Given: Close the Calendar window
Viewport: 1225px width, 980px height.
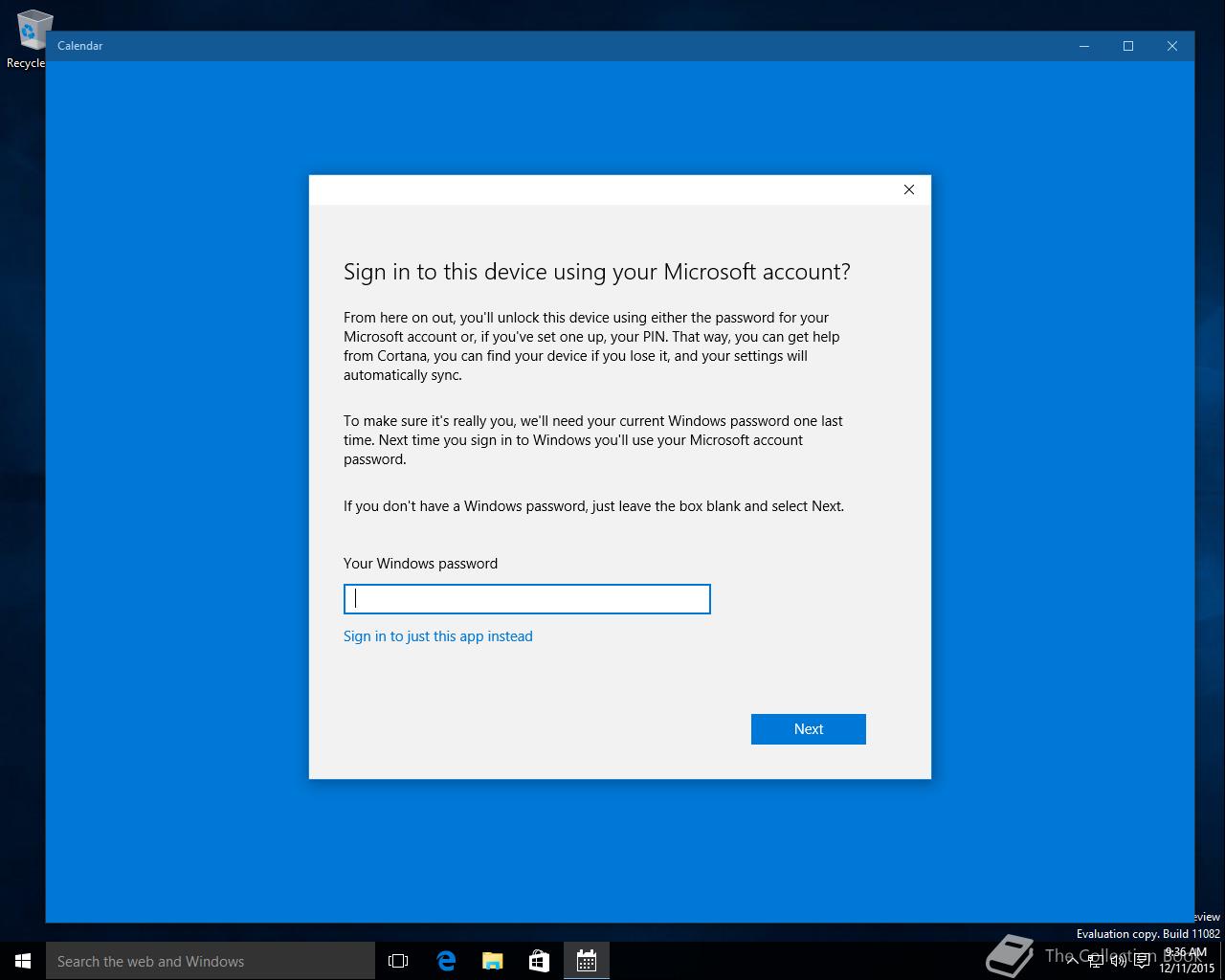Looking at the screenshot, I should [1172, 46].
